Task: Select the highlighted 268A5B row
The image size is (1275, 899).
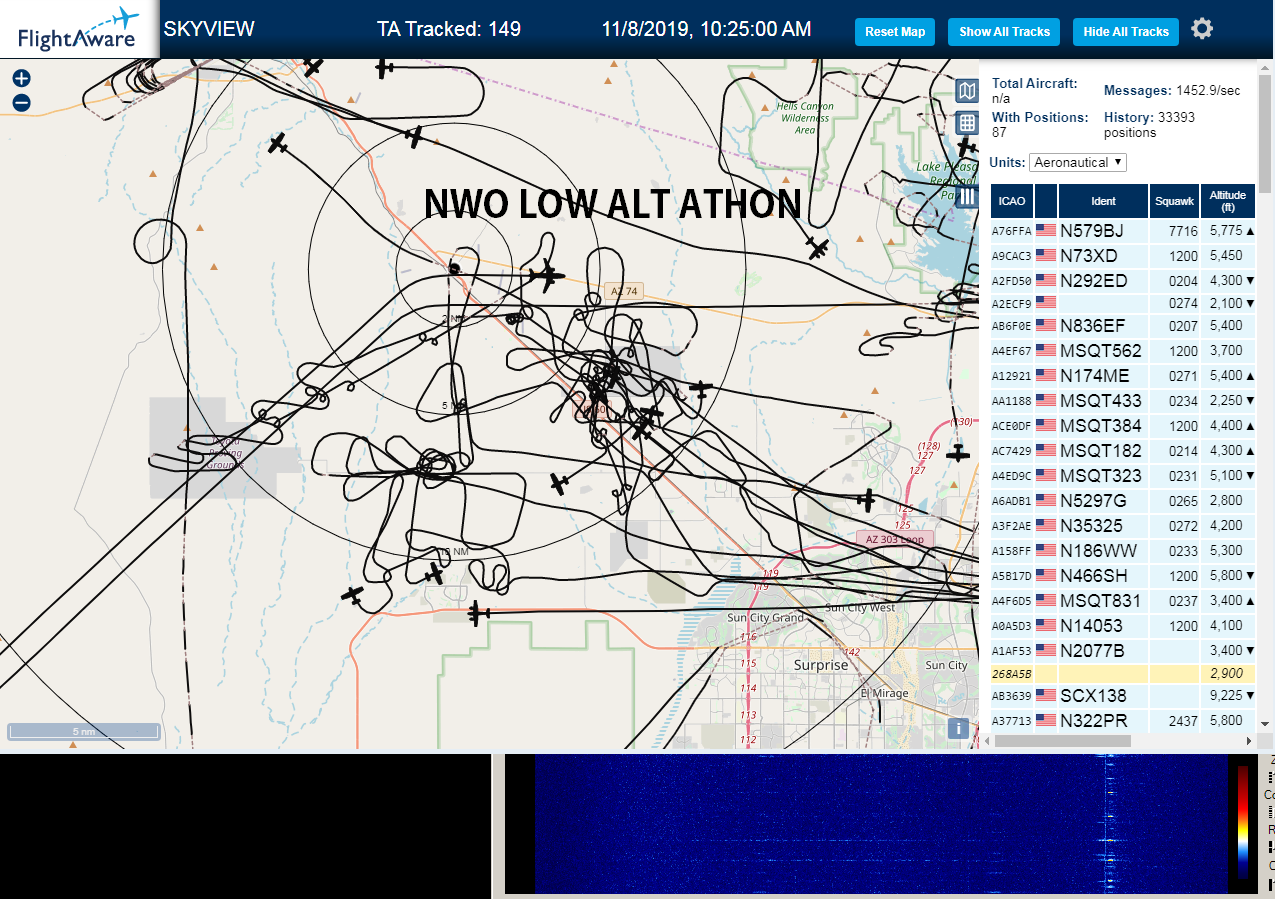Action: tap(1123, 675)
